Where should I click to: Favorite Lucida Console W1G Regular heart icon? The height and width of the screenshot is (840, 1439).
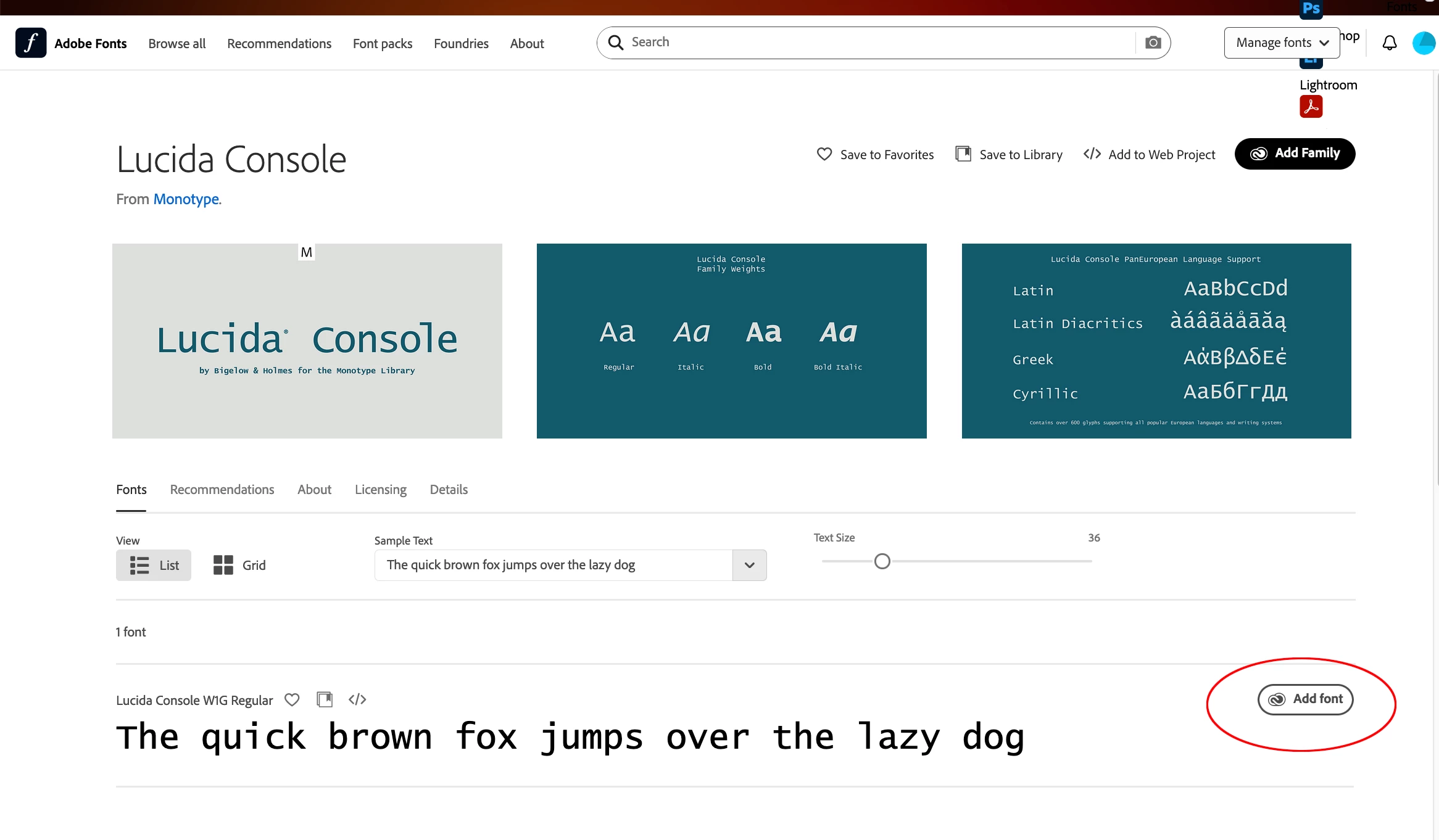click(292, 699)
